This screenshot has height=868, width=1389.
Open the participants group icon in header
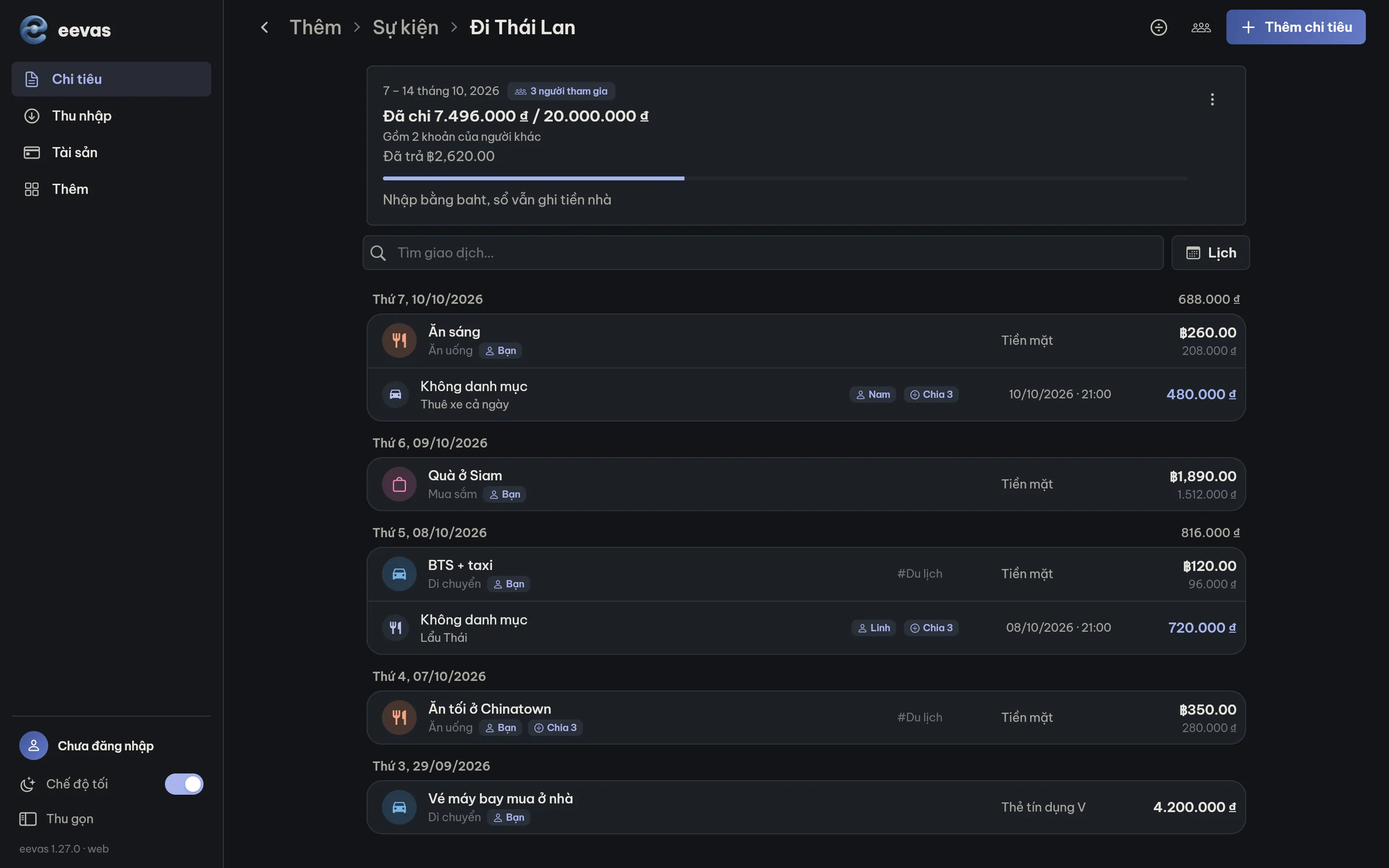tap(1201, 27)
